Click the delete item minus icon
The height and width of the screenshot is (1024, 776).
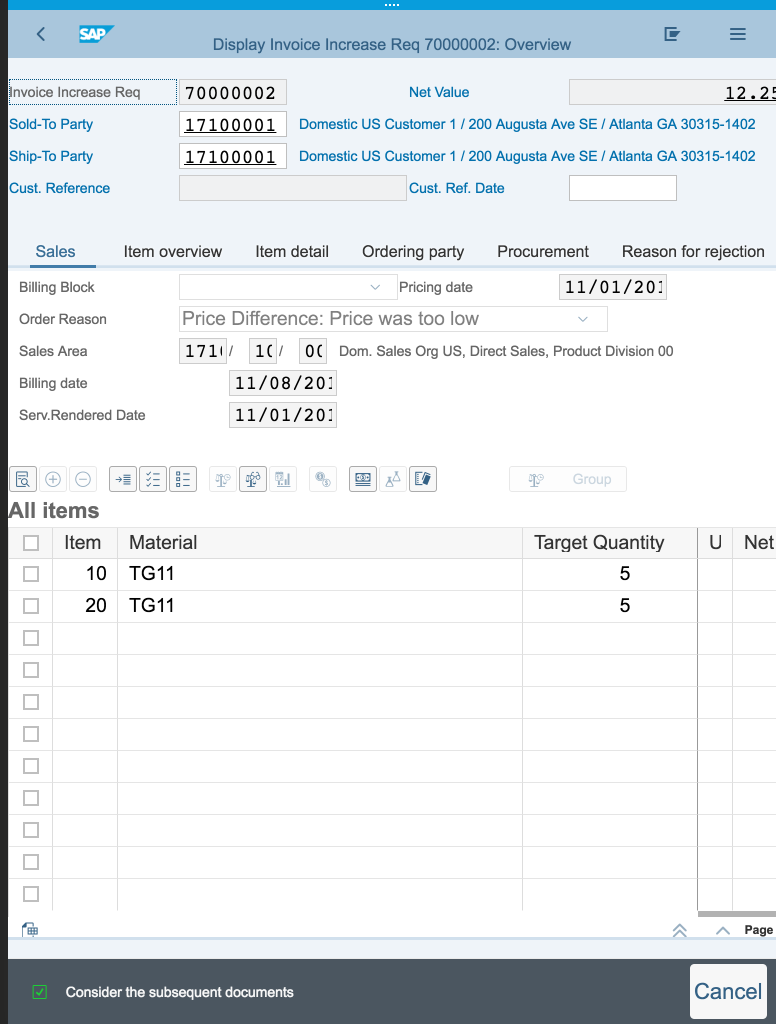(x=83, y=479)
